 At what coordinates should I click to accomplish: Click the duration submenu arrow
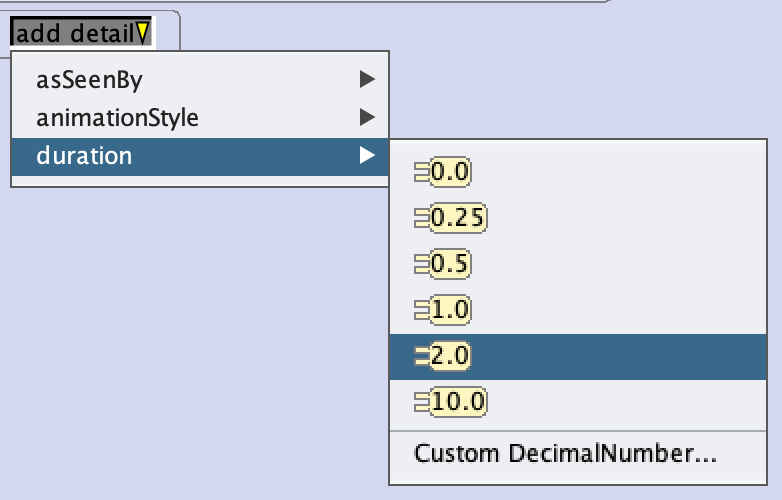367,156
